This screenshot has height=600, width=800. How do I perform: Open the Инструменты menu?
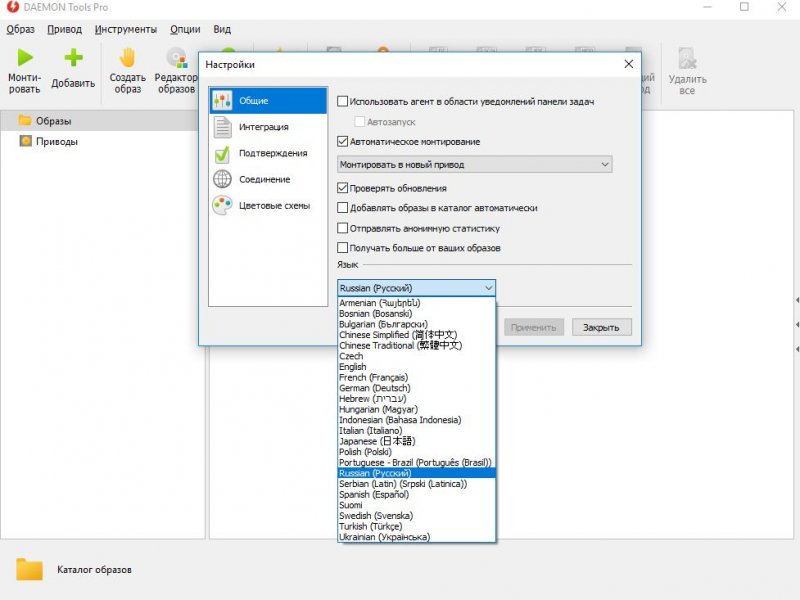[126, 29]
